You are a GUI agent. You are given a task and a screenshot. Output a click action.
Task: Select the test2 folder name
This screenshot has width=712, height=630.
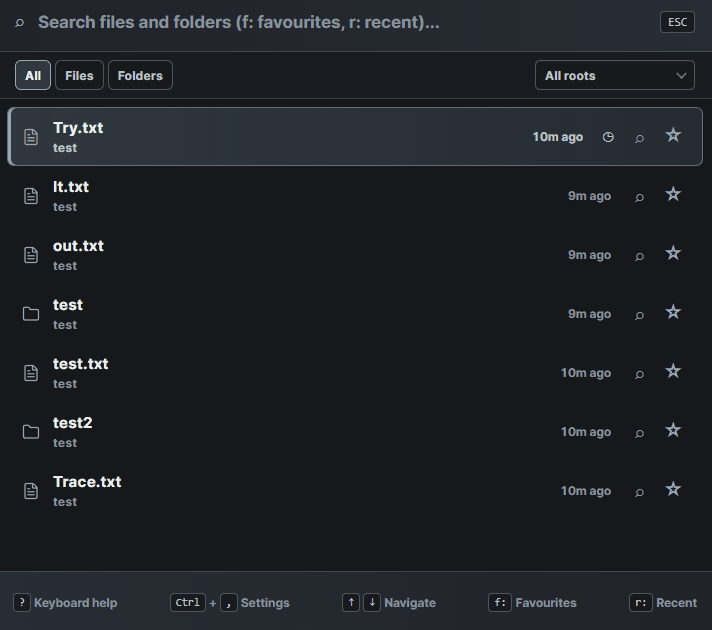(73, 423)
